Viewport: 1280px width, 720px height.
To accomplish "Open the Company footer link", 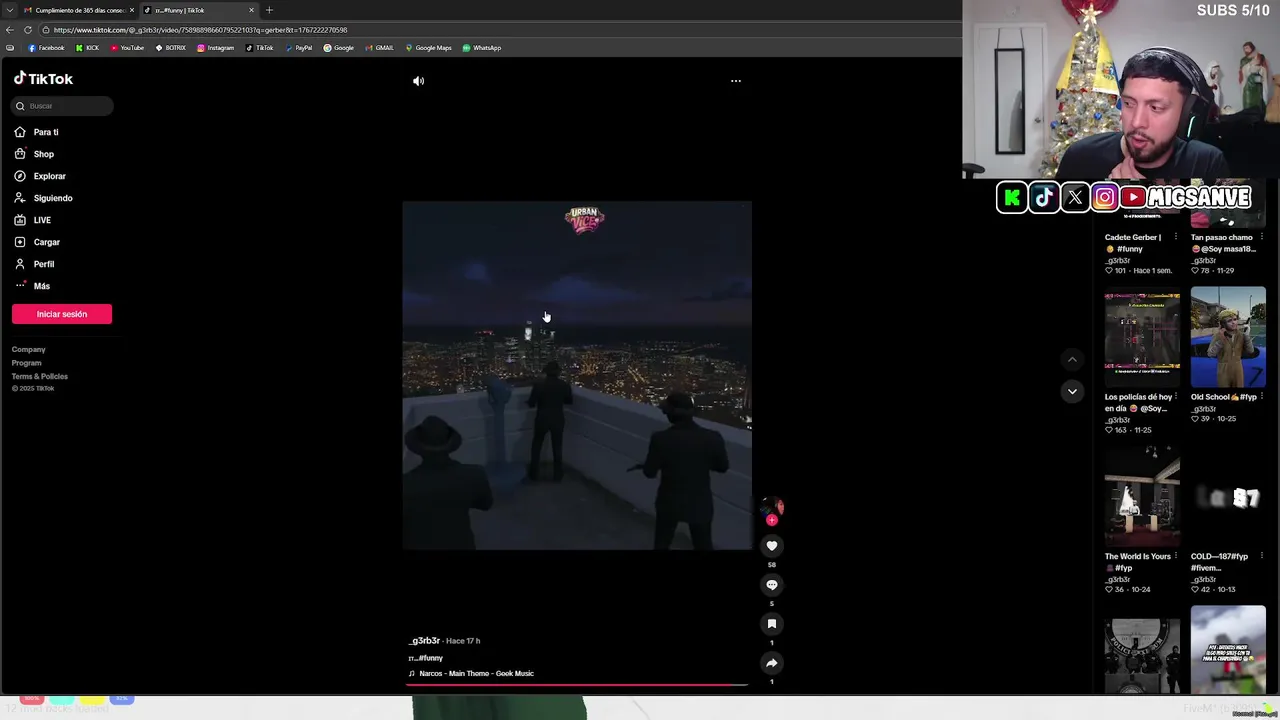I will pyautogui.click(x=29, y=350).
